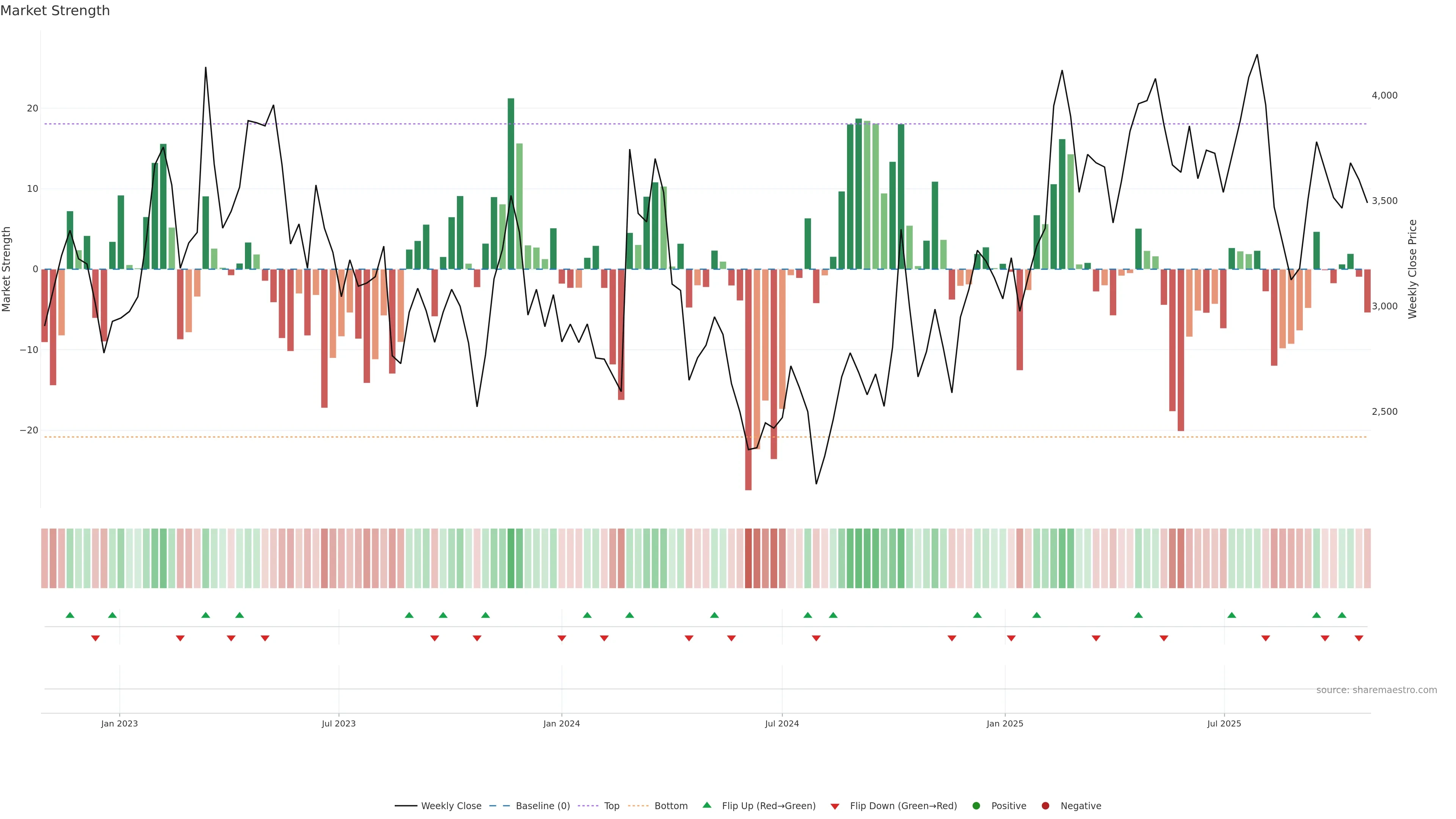Click the green Flip Up triangle in legend

click(x=706, y=805)
